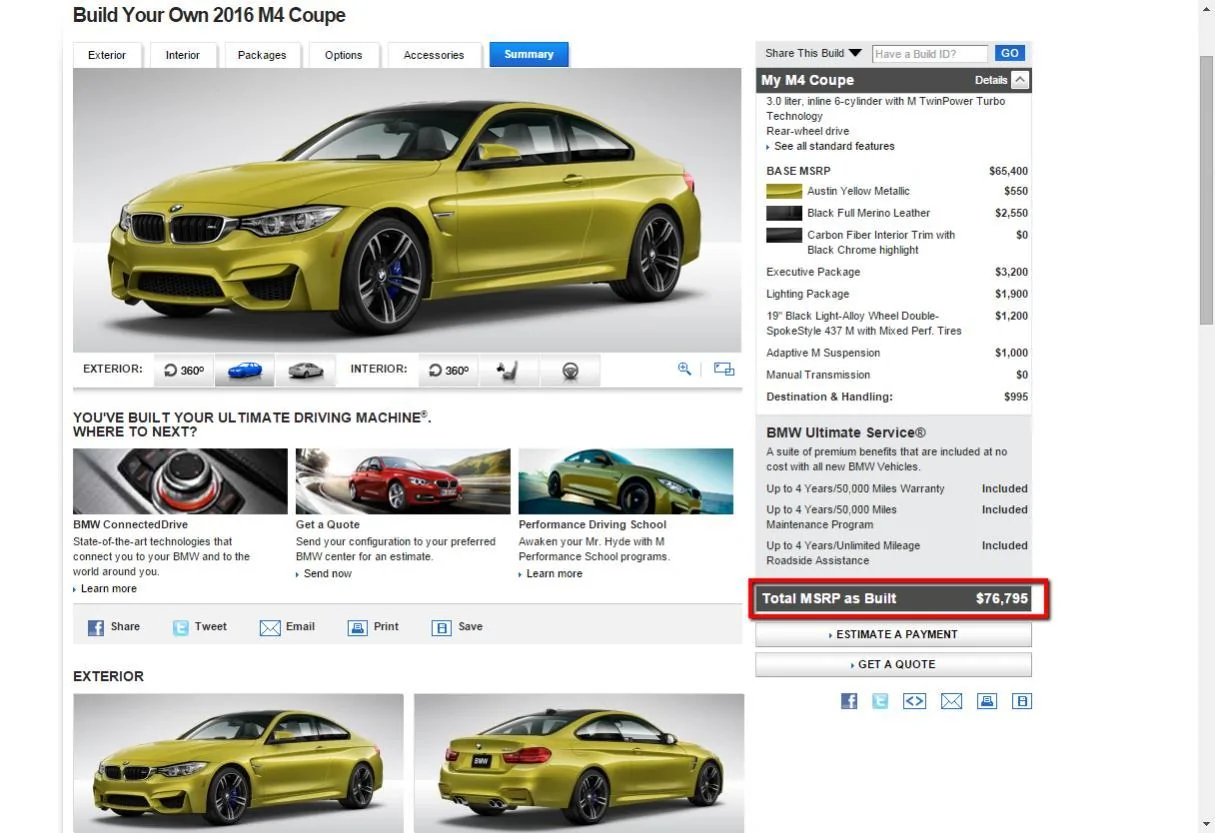Click the Performance Driving School image
Viewport: 1215px width, 833px height.
[626, 481]
